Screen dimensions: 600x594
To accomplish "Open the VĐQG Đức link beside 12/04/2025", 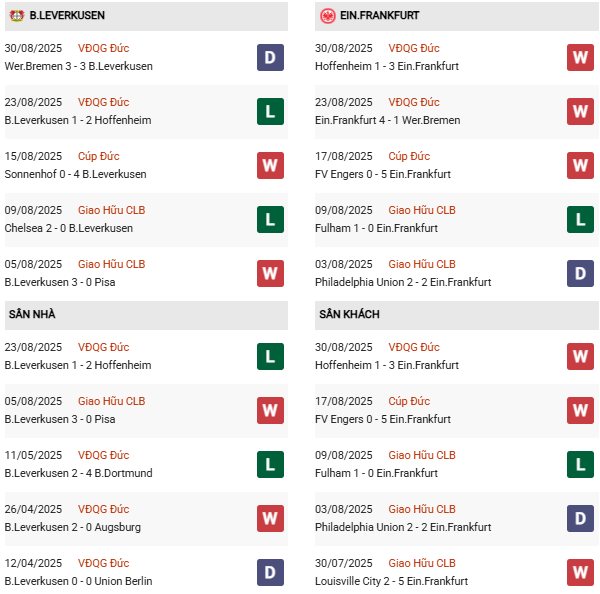I will click(x=103, y=563).
